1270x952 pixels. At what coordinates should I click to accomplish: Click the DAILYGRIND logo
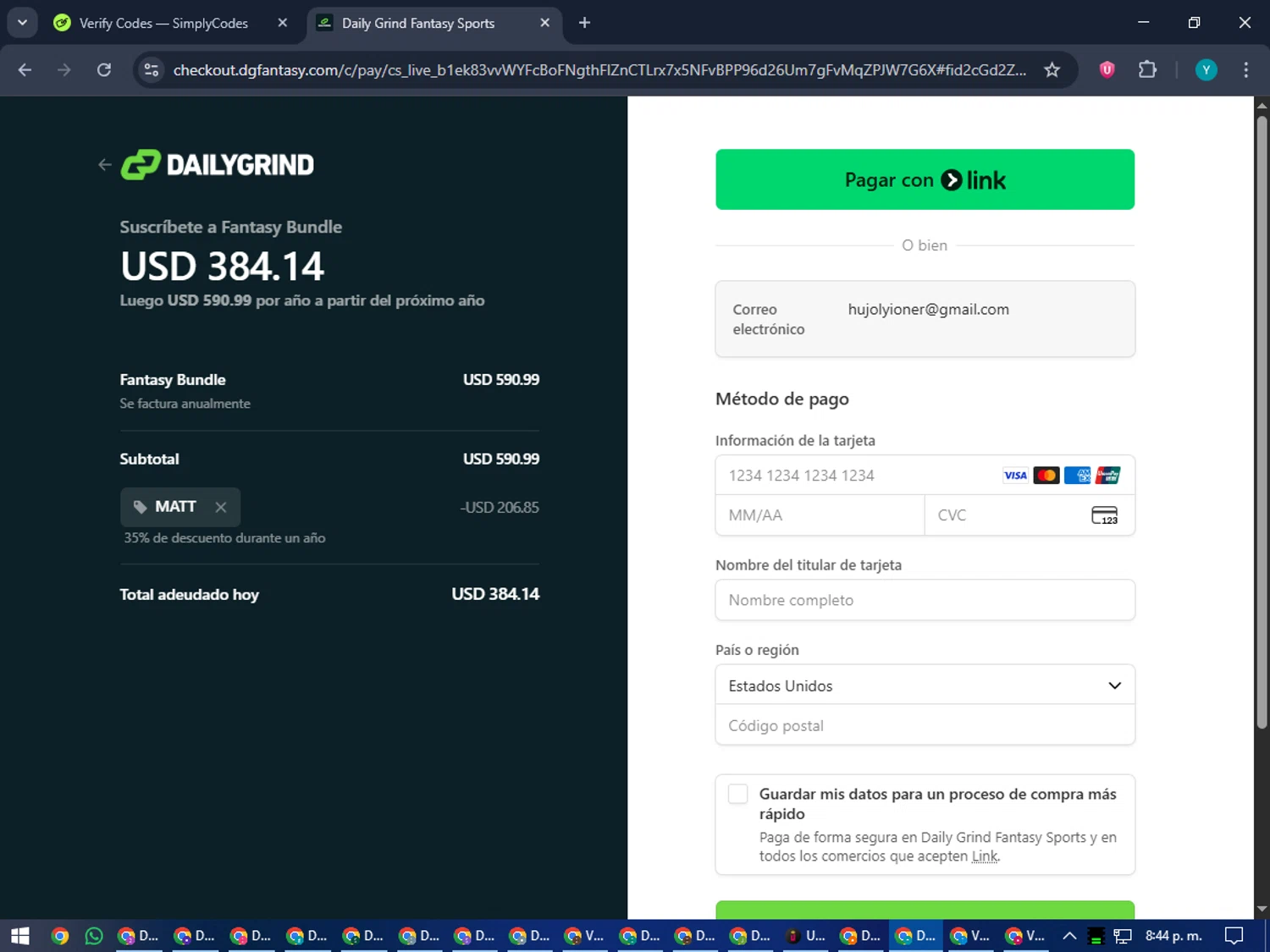point(218,164)
